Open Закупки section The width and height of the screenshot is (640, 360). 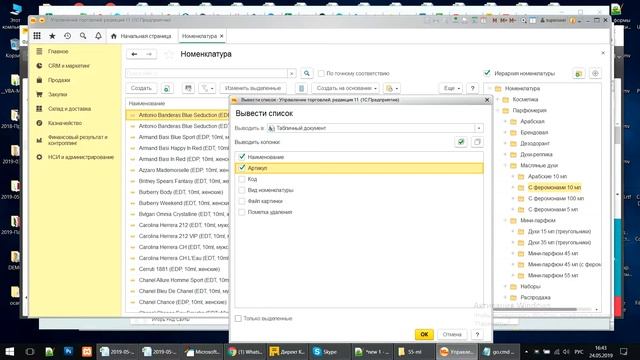coord(58,94)
